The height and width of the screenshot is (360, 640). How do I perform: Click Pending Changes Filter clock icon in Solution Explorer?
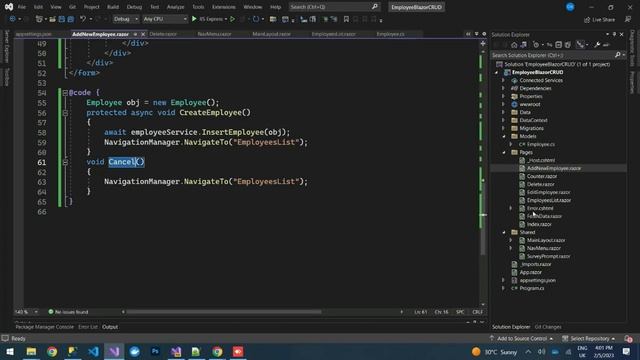(536, 45)
